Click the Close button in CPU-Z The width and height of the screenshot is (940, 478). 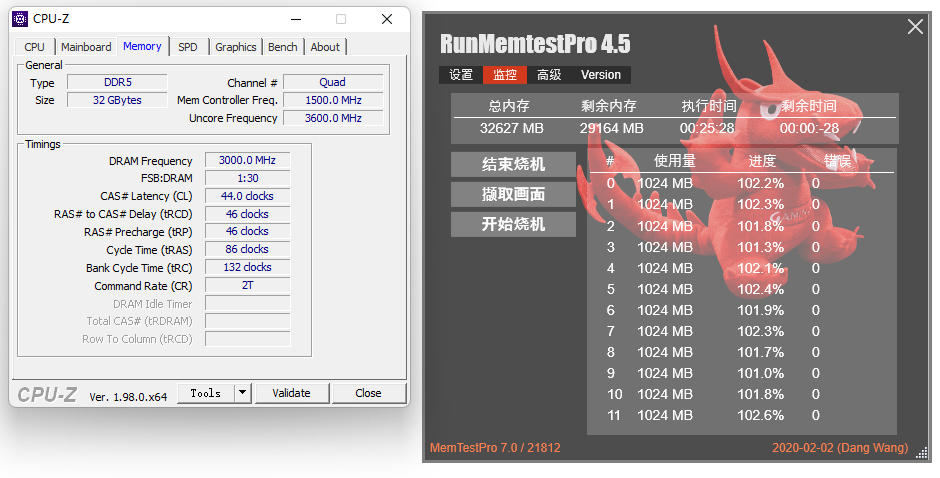pyautogui.click(x=368, y=393)
